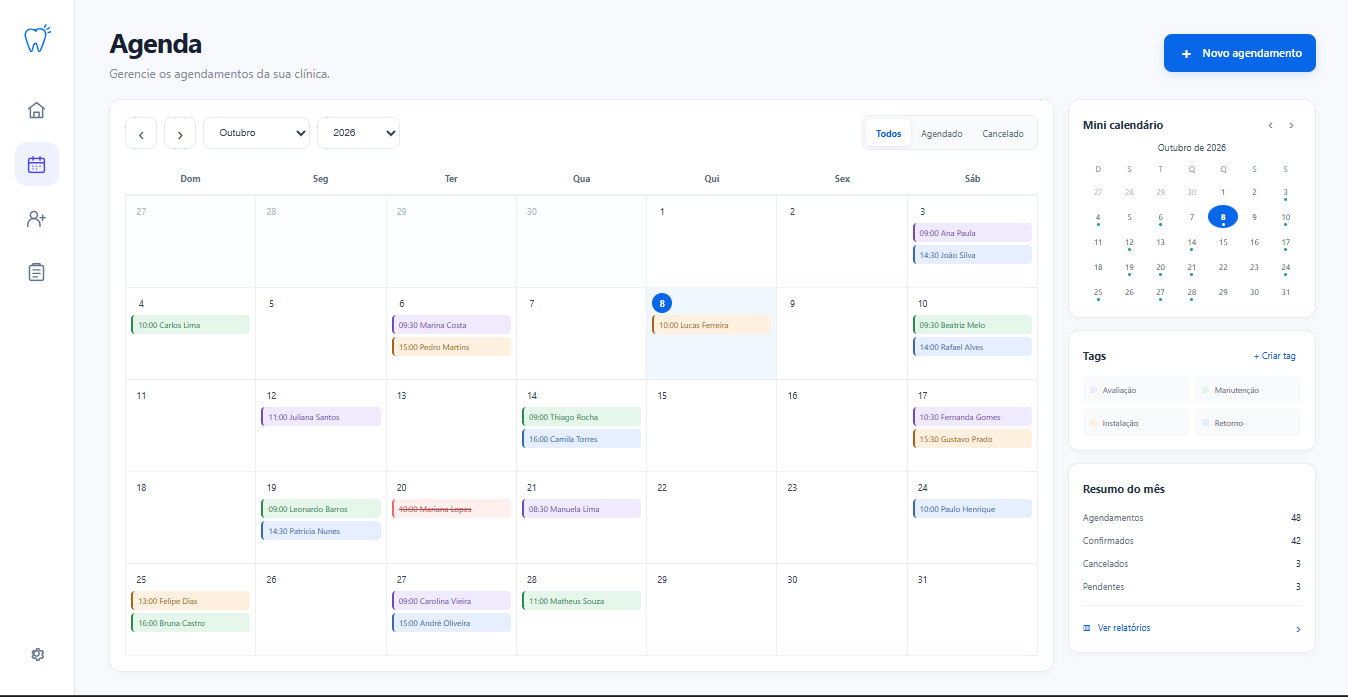The width and height of the screenshot is (1348, 697).
Task: Click the Pendentes row label
Action: (x=1104, y=587)
